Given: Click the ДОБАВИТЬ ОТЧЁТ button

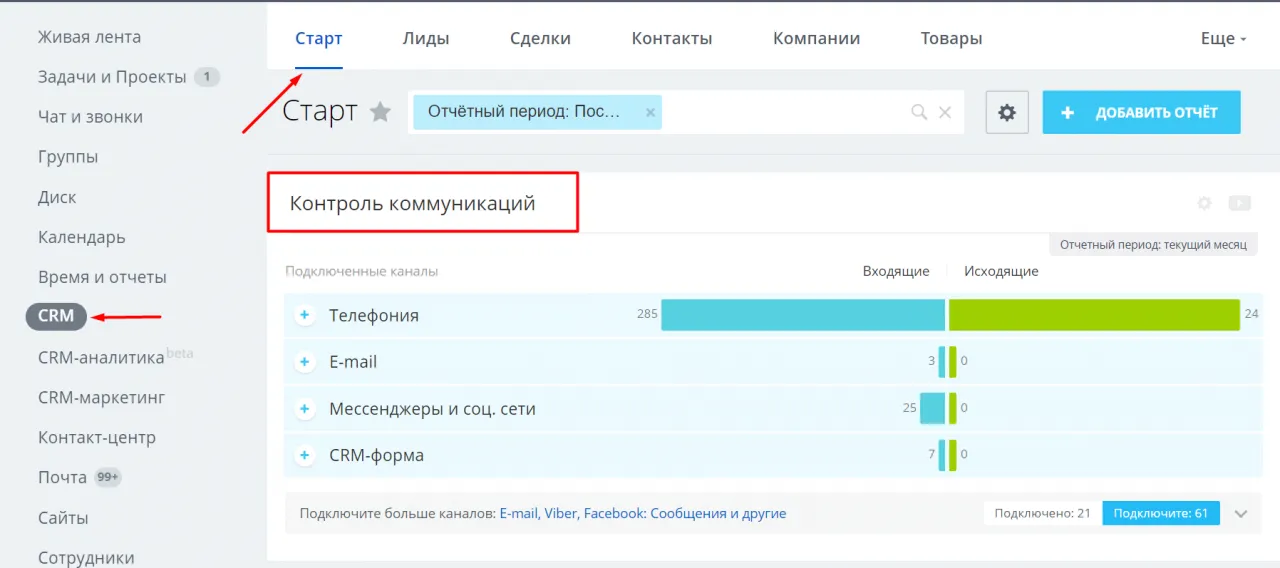Looking at the screenshot, I should coord(1141,113).
